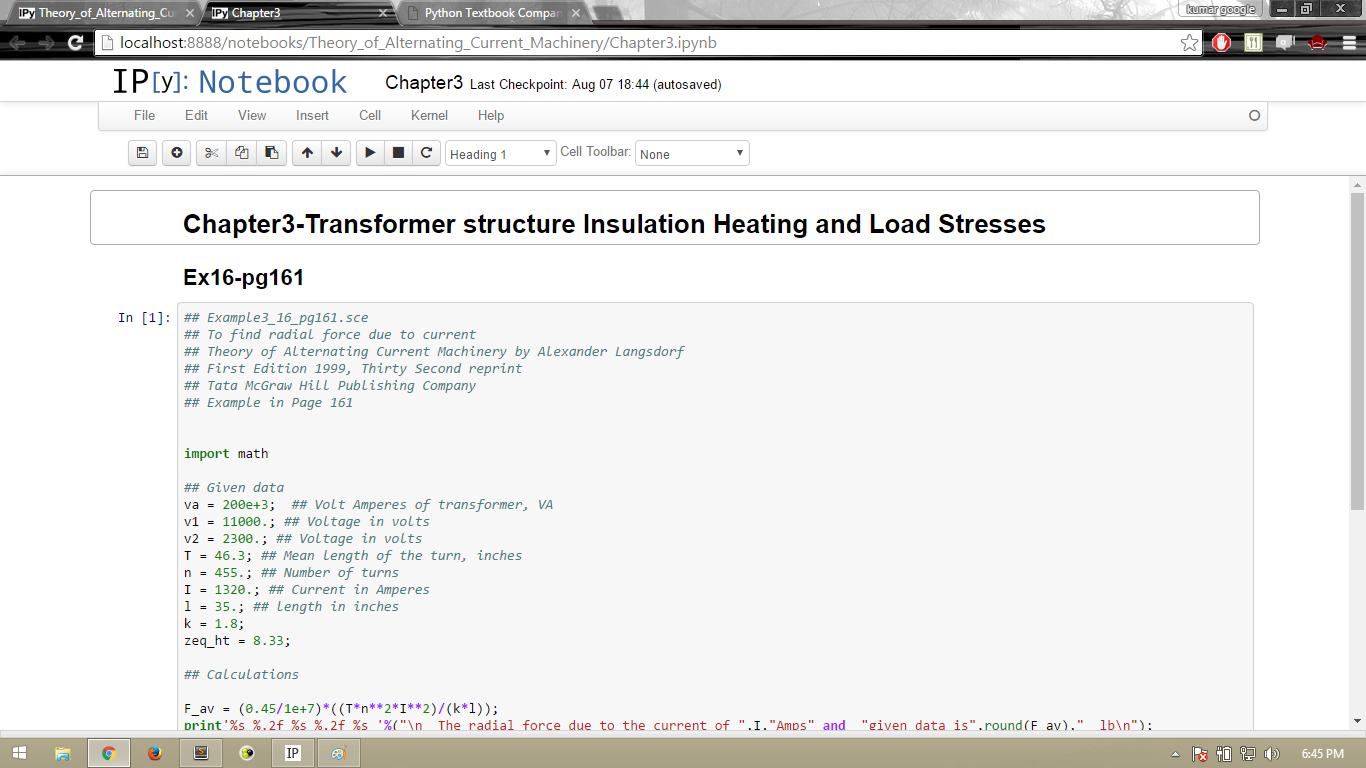
Task: Interrupt kernel with stop button
Action: point(398,153)
